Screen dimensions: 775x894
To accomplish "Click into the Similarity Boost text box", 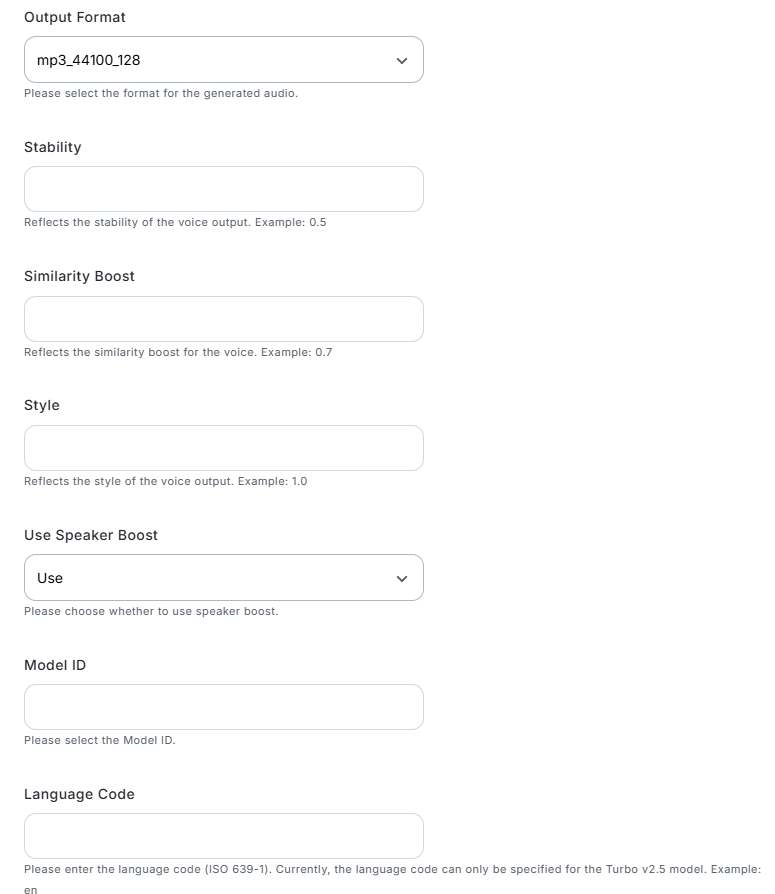I will point(224,319).
